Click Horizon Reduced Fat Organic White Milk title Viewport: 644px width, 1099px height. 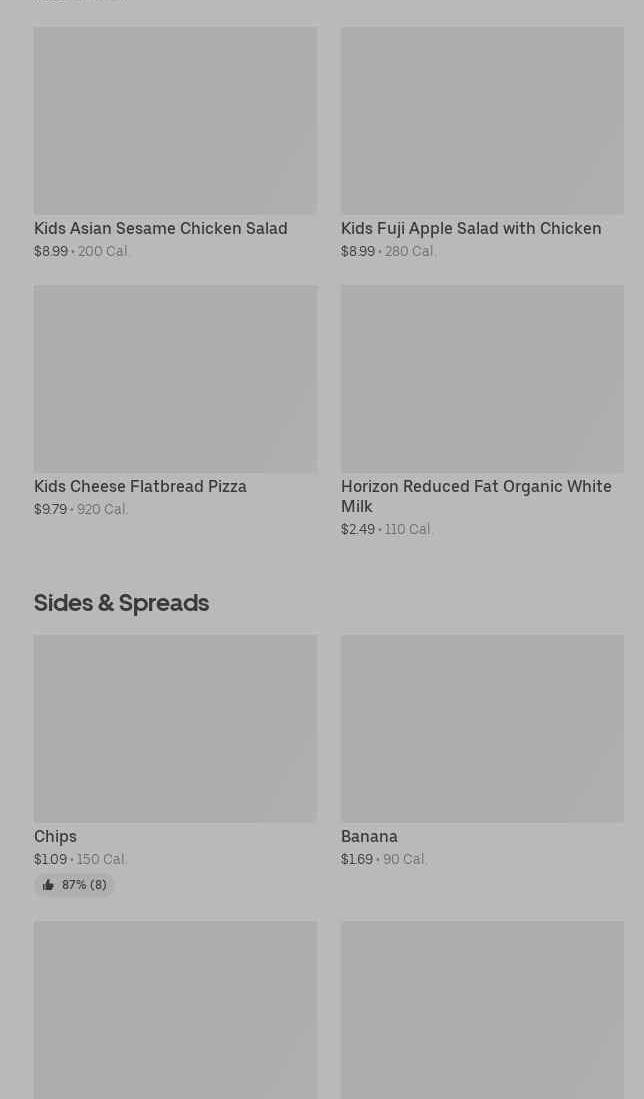pos(476,496)
